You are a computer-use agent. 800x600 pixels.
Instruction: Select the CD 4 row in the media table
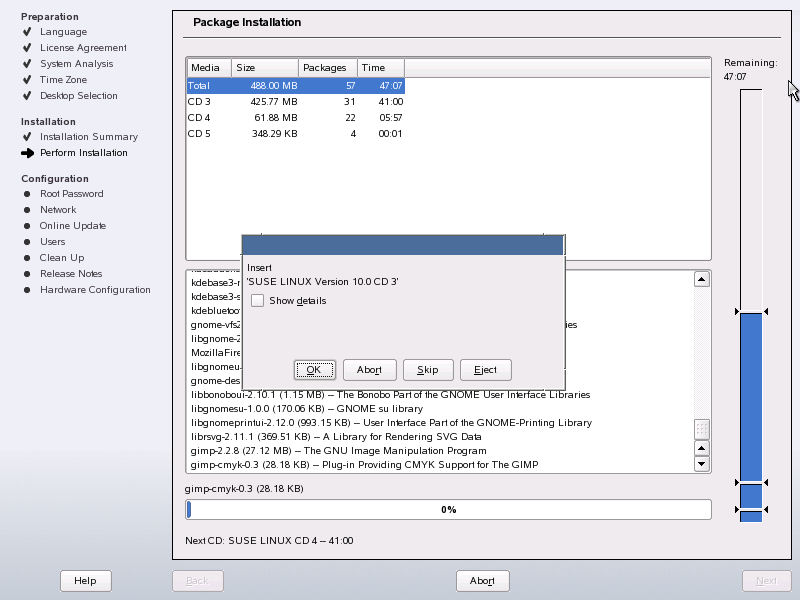coord(296,118)
